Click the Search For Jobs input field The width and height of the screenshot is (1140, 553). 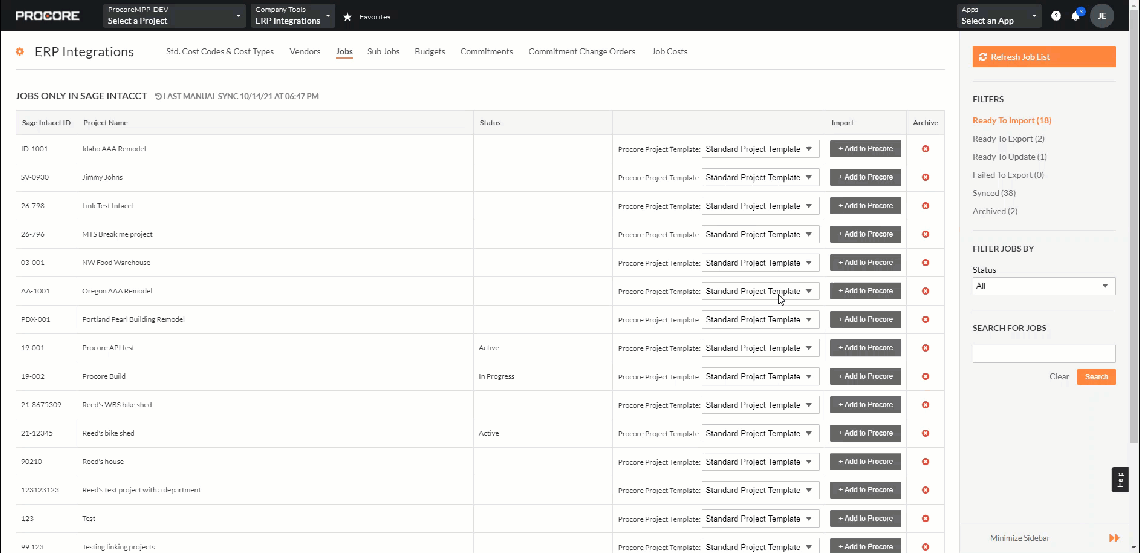(1043, 353)
